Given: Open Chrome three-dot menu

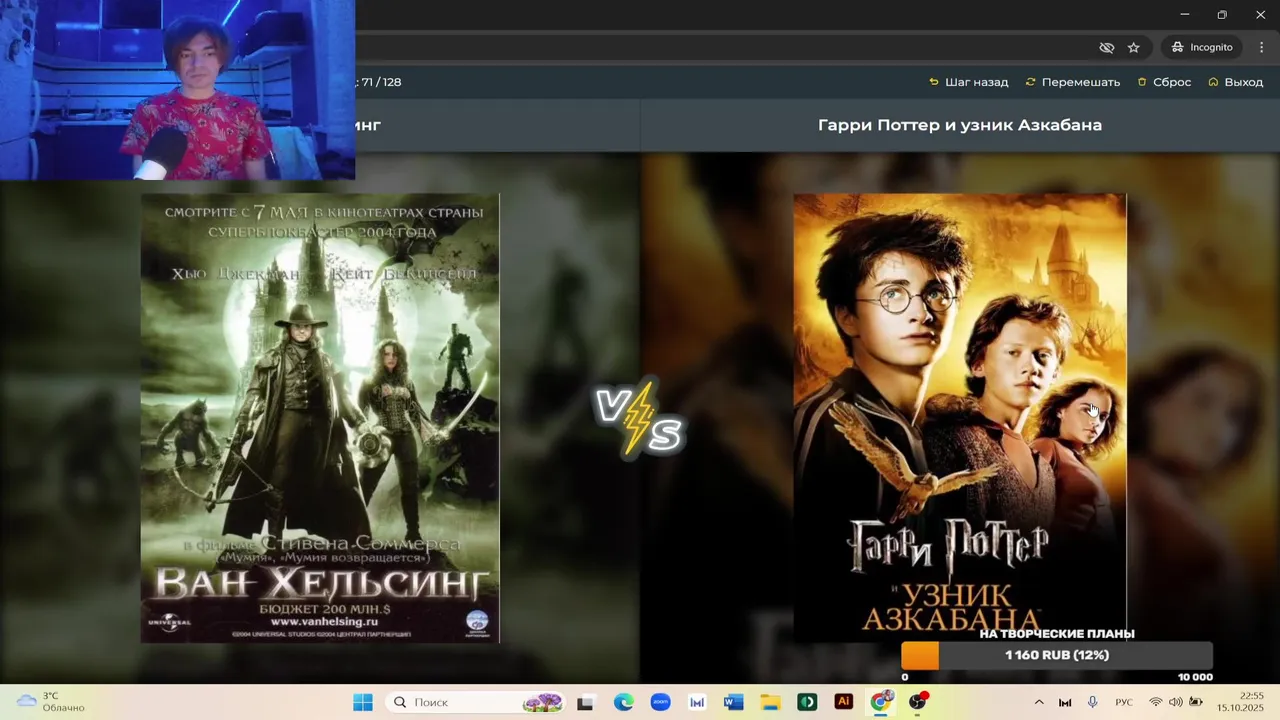Looking at the screenshot, I should tap(1262, 47).
